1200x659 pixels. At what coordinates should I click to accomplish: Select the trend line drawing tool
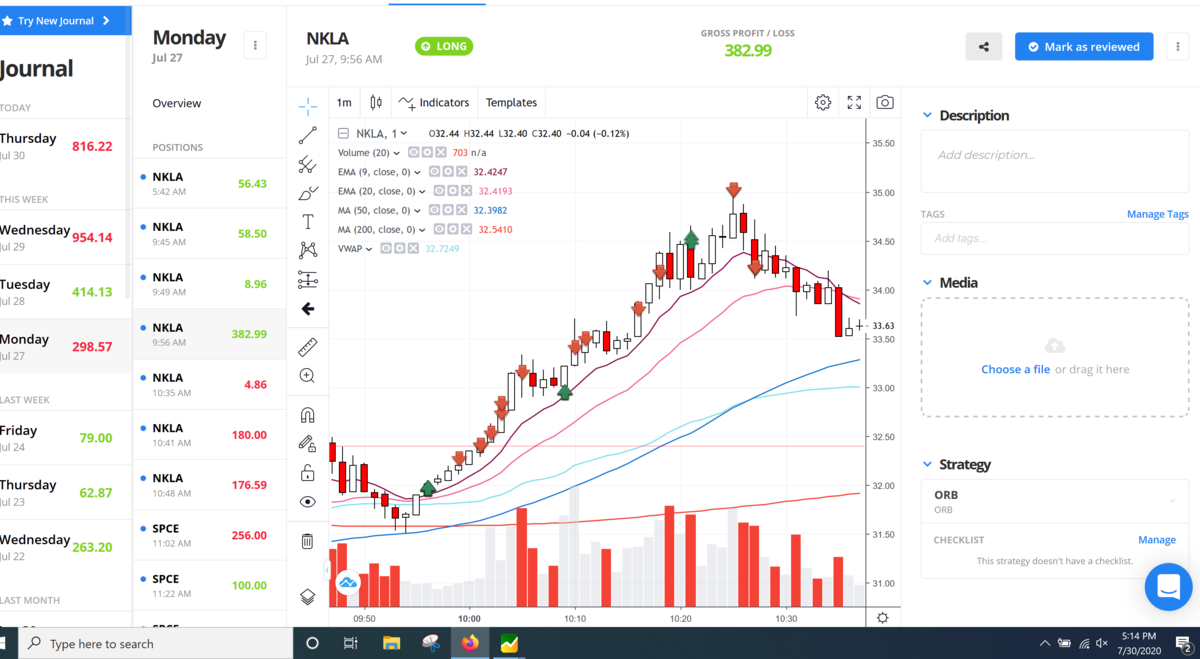(308, 136)
